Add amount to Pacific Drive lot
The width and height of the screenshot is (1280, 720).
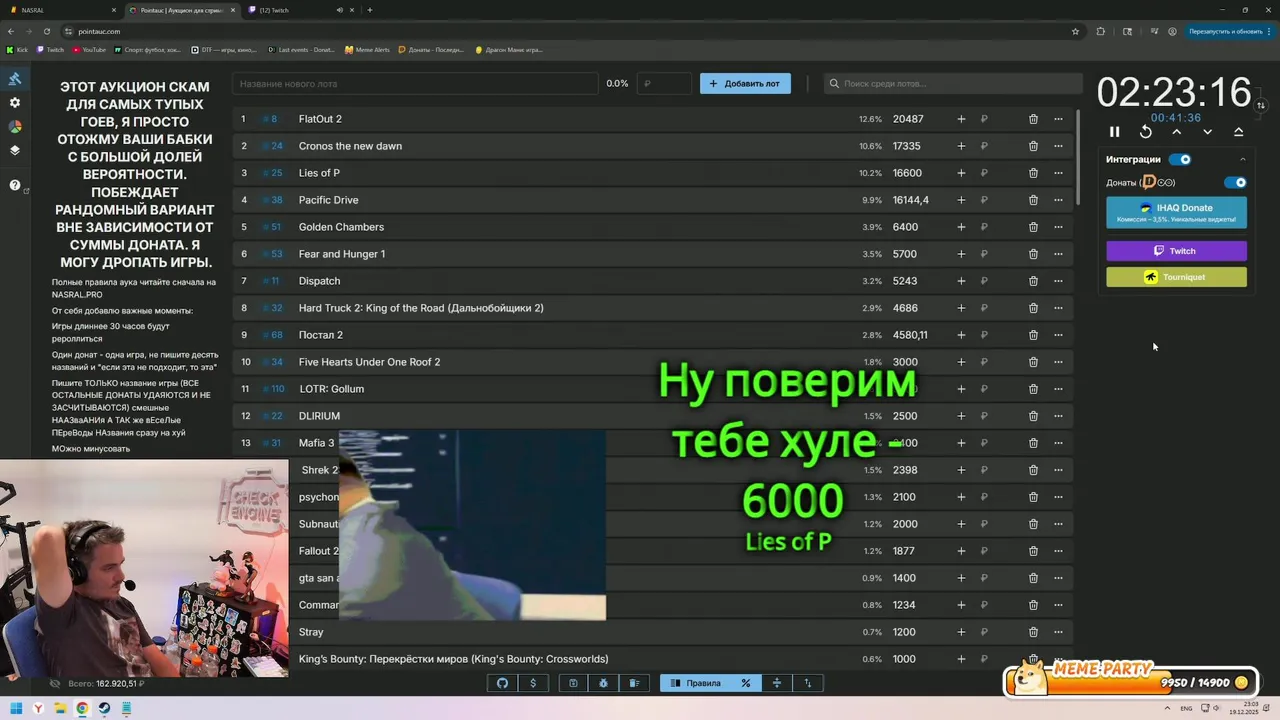tap(961, 200)
